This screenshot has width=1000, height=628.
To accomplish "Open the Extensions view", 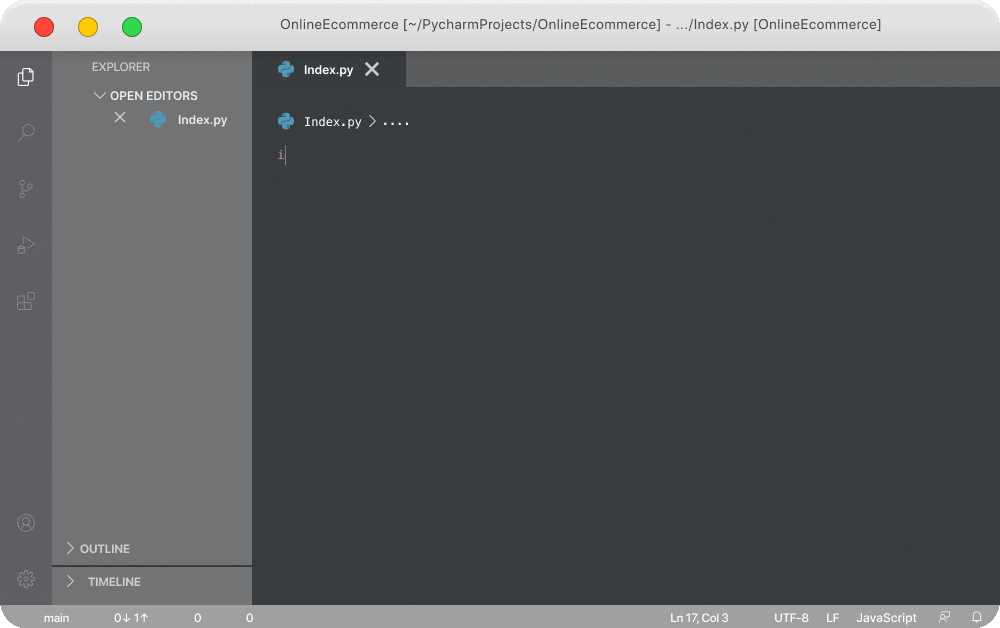I will pyautogui.click(x=26, y=301).
